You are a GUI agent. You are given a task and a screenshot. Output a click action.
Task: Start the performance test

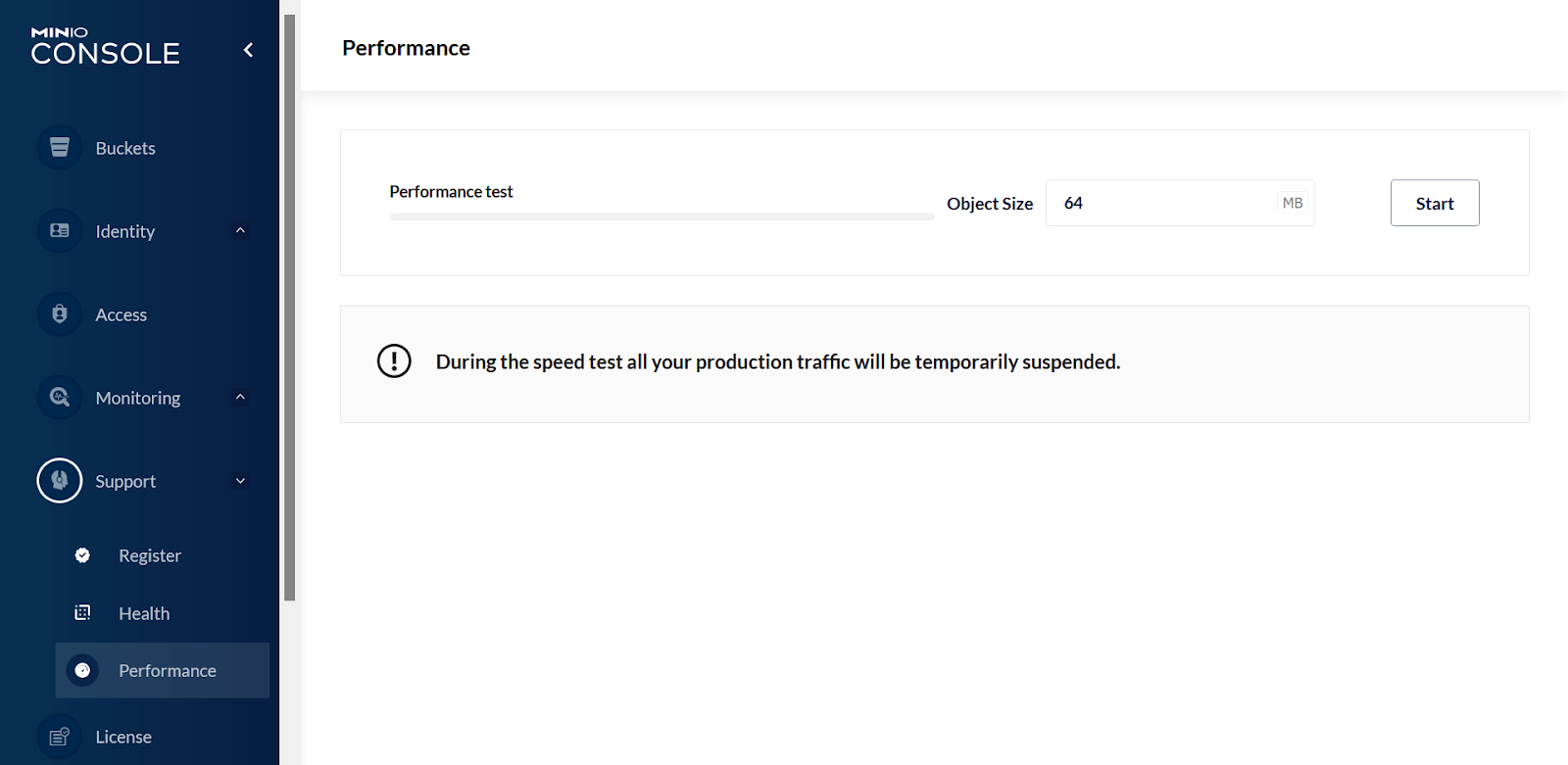pyautogui.click(x=1434, y=204)
